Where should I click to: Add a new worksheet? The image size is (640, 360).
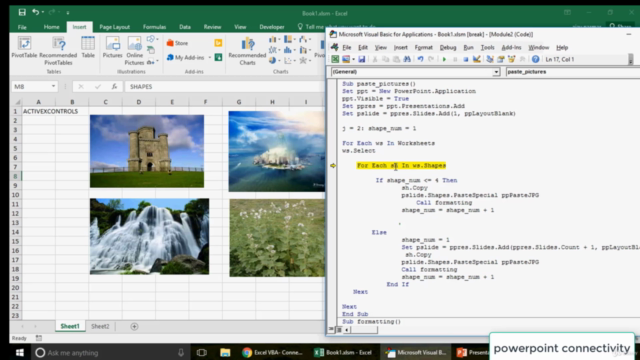tap(134, 326)
